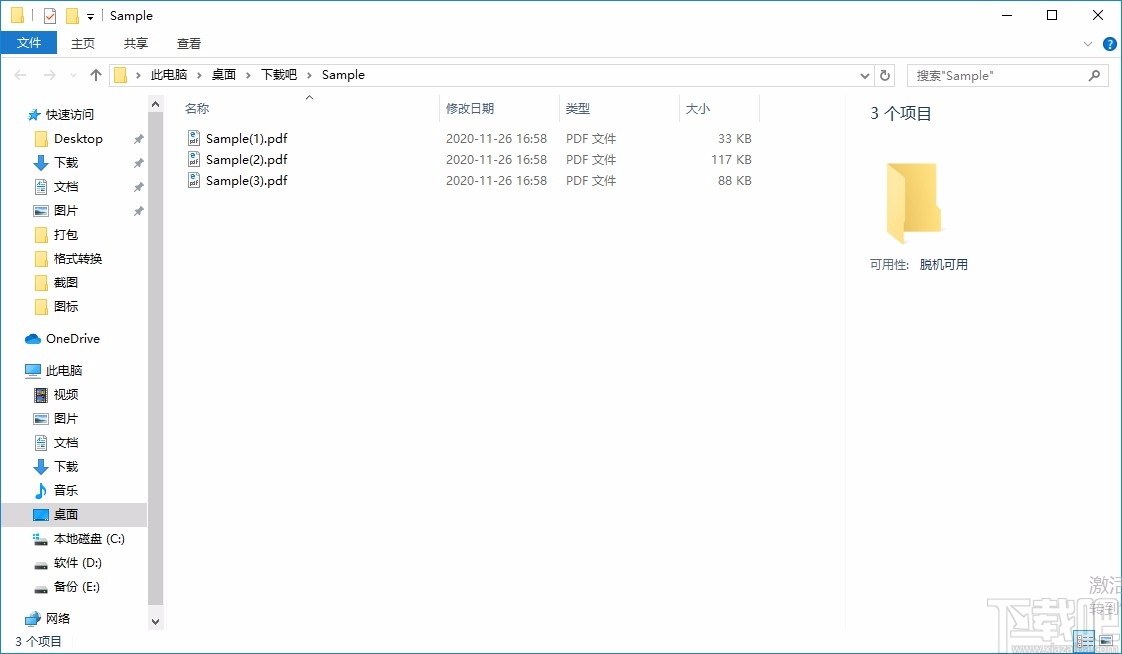
Task: Open the address bar history dropdown
Action: tap(864, 75)
